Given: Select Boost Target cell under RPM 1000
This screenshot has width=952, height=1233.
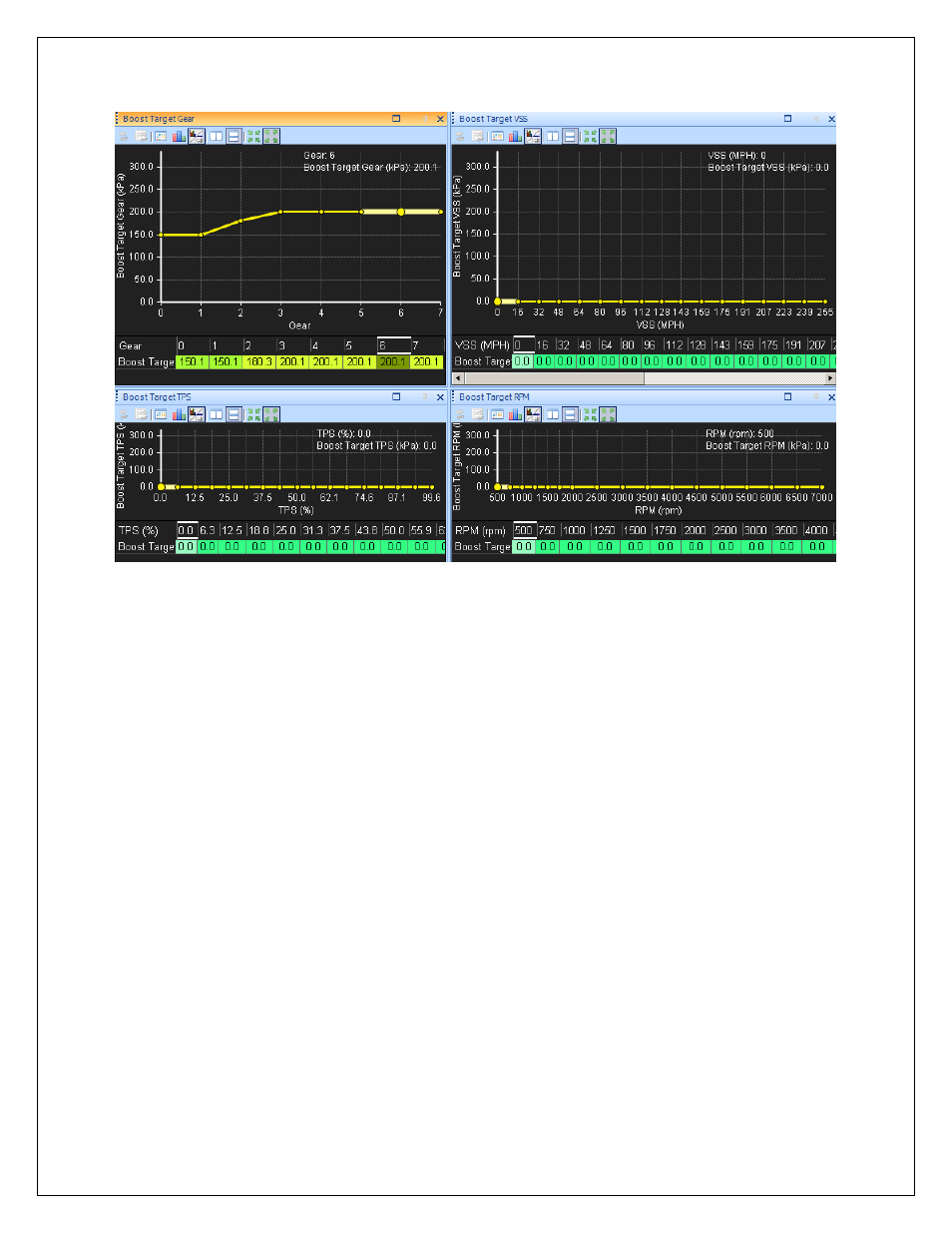Looking at the screenshot, I should pyautogui.click(x=575, y=546).
